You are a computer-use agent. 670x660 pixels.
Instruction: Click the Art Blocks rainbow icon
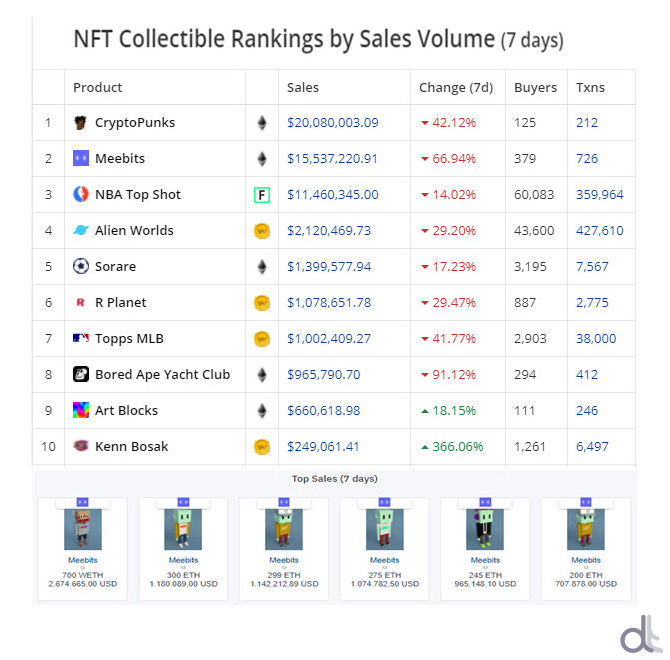81,410
